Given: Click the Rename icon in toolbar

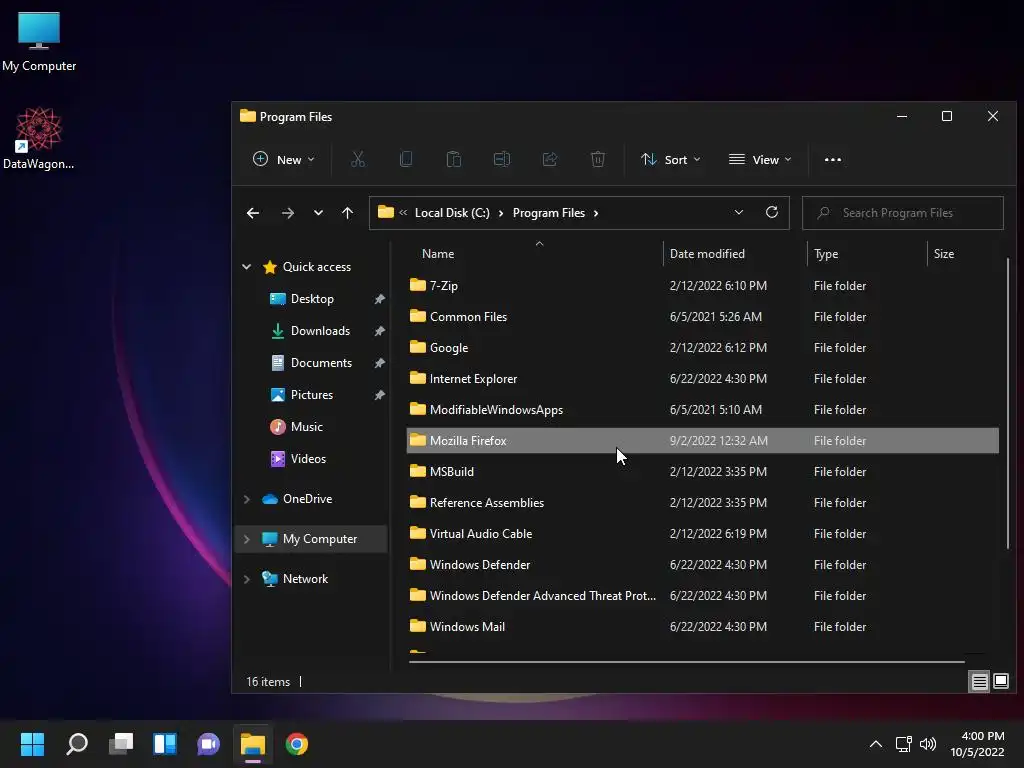Looking at the screenshot, I should (502, 159).
